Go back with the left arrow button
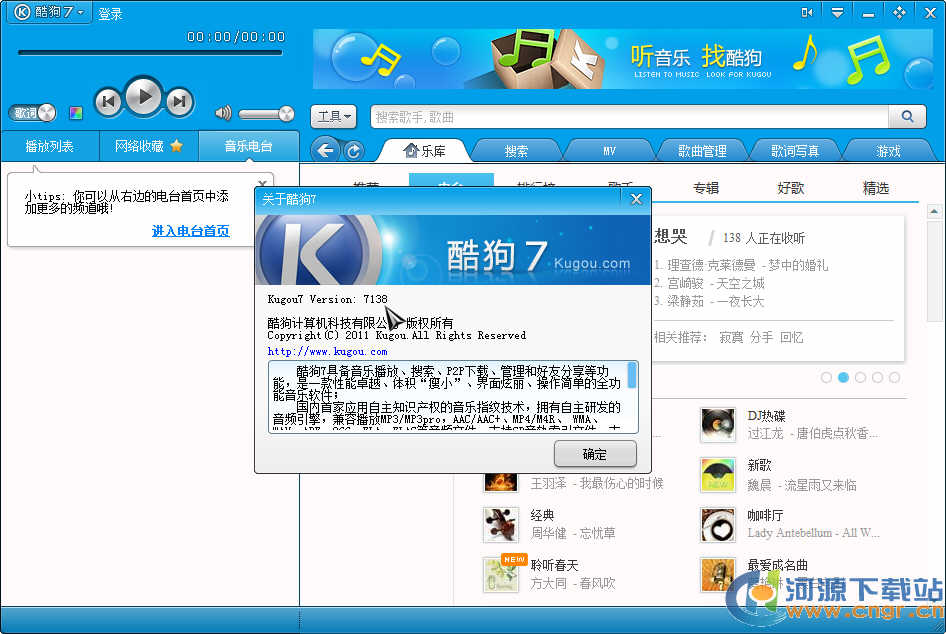 326,150
